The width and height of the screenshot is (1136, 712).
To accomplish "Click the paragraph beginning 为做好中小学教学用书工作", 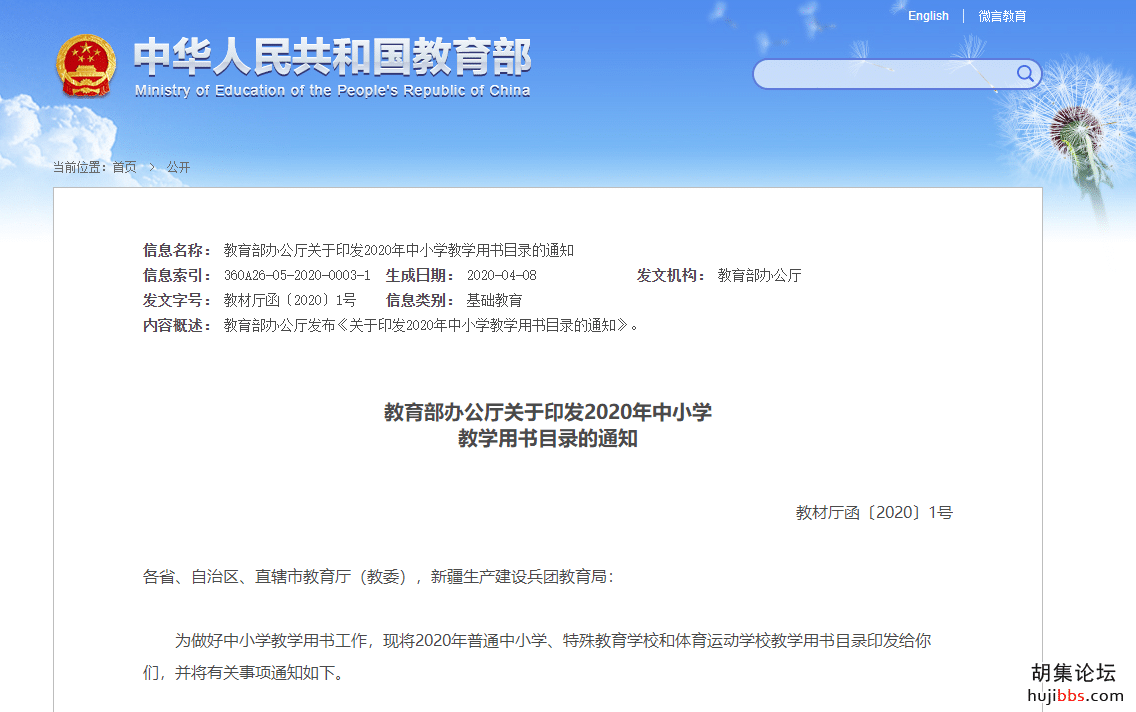I will pos(537,656).
